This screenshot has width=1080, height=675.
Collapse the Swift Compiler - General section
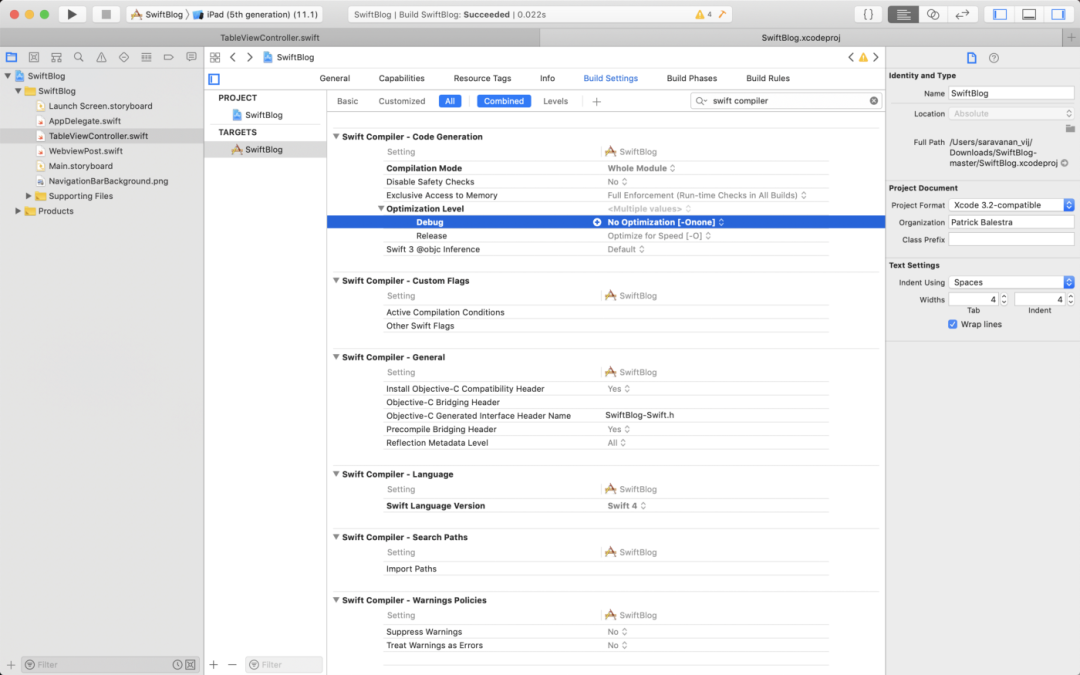pos(336,357)
